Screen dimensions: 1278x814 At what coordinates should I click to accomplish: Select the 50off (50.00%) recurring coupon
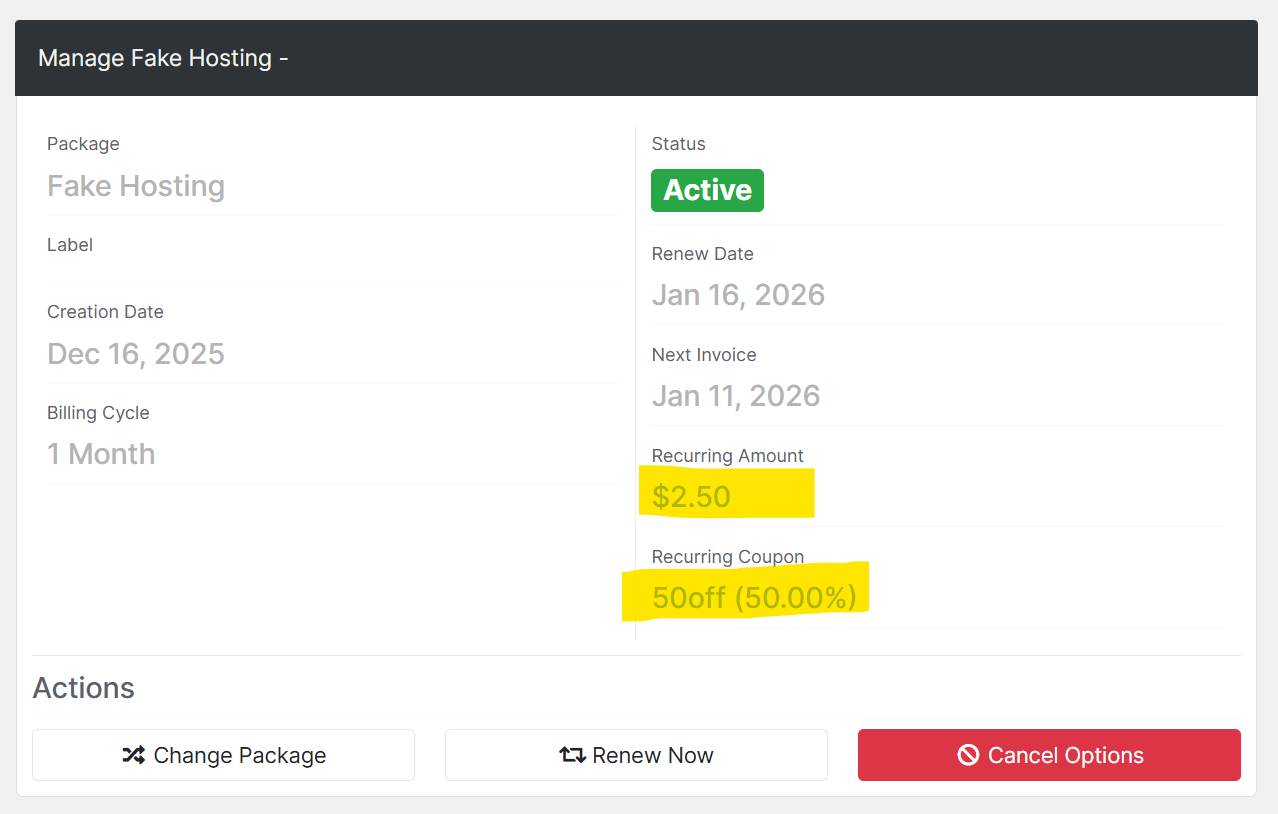pos(754,597)
